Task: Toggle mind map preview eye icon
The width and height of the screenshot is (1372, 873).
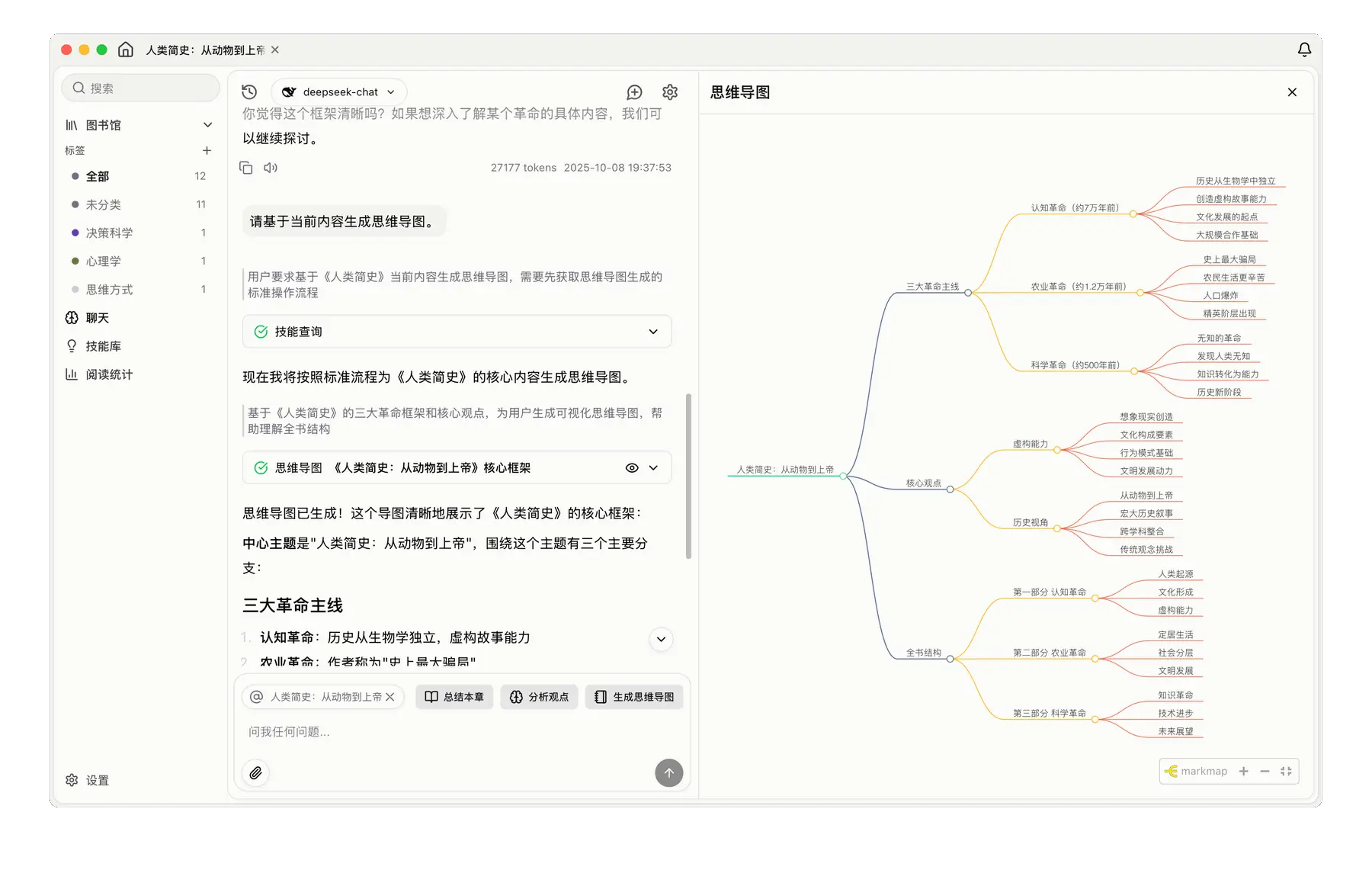Action: 632,468
